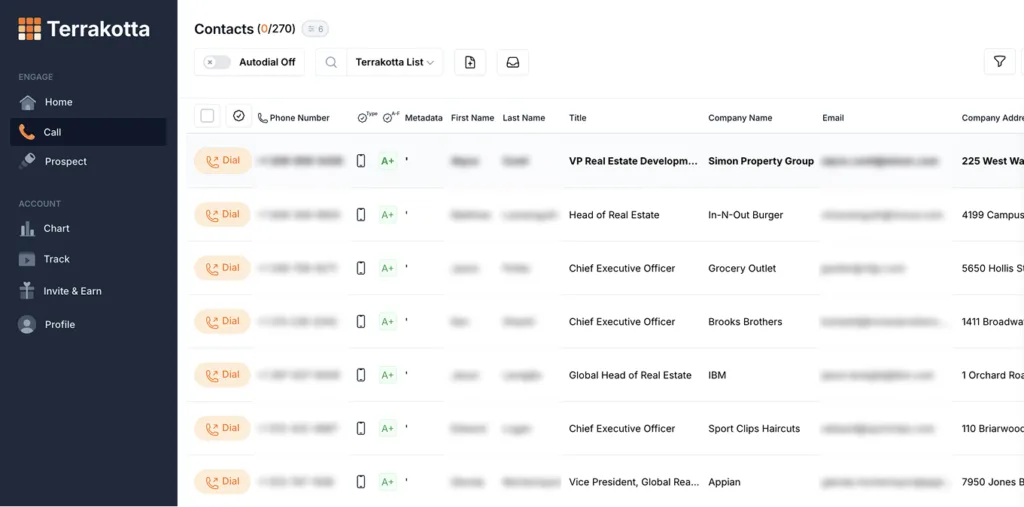Select the Appian company cell
Viewport: 1024px width, 507px height.
[724, 483]
